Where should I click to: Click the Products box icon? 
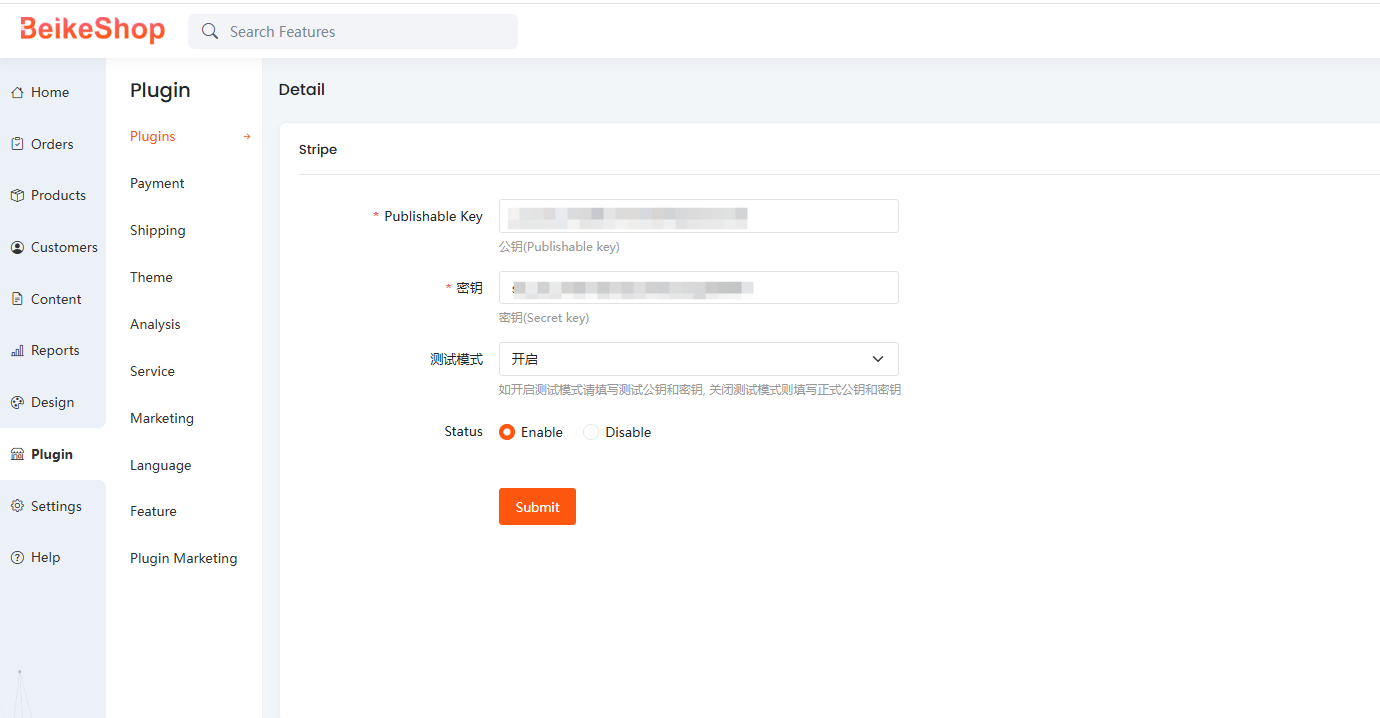17,195
